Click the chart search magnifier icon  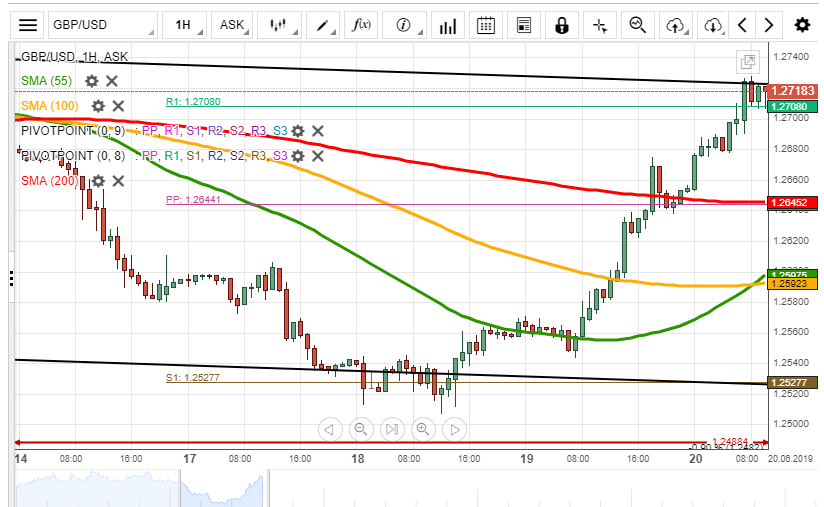[637, 25]
